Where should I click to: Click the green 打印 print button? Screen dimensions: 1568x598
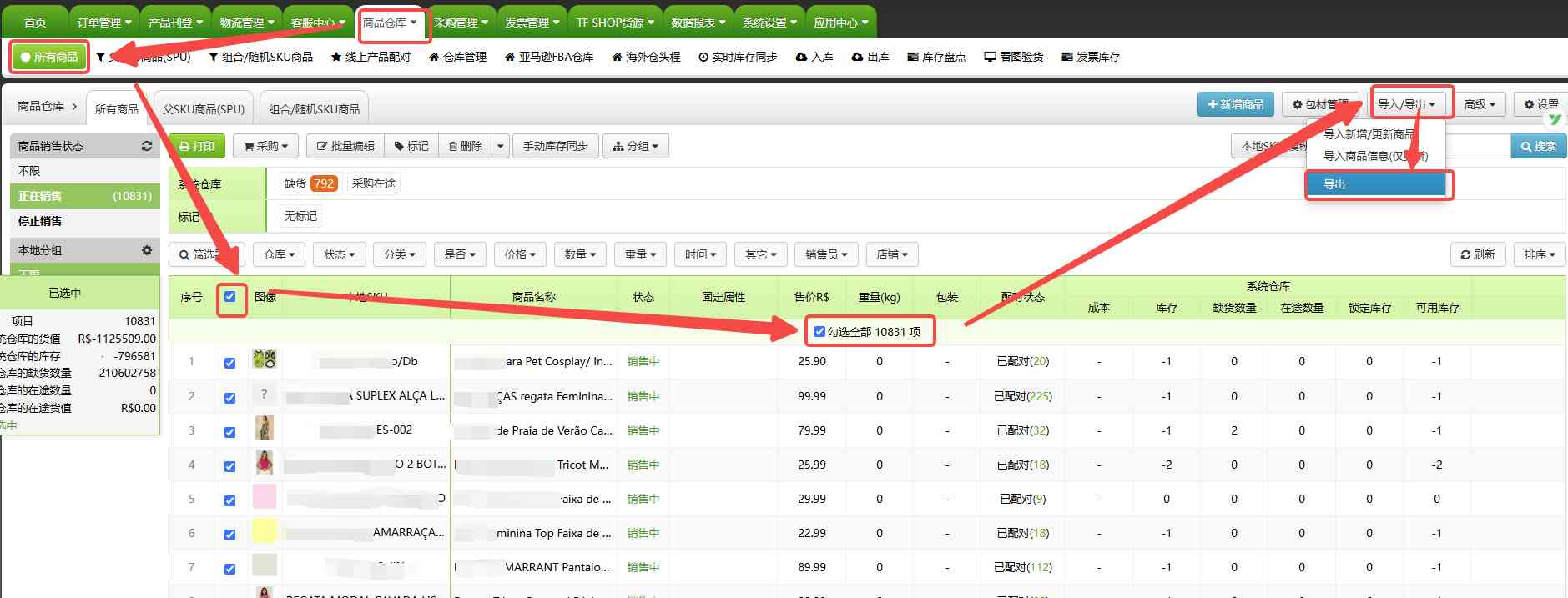pos(197,146)
